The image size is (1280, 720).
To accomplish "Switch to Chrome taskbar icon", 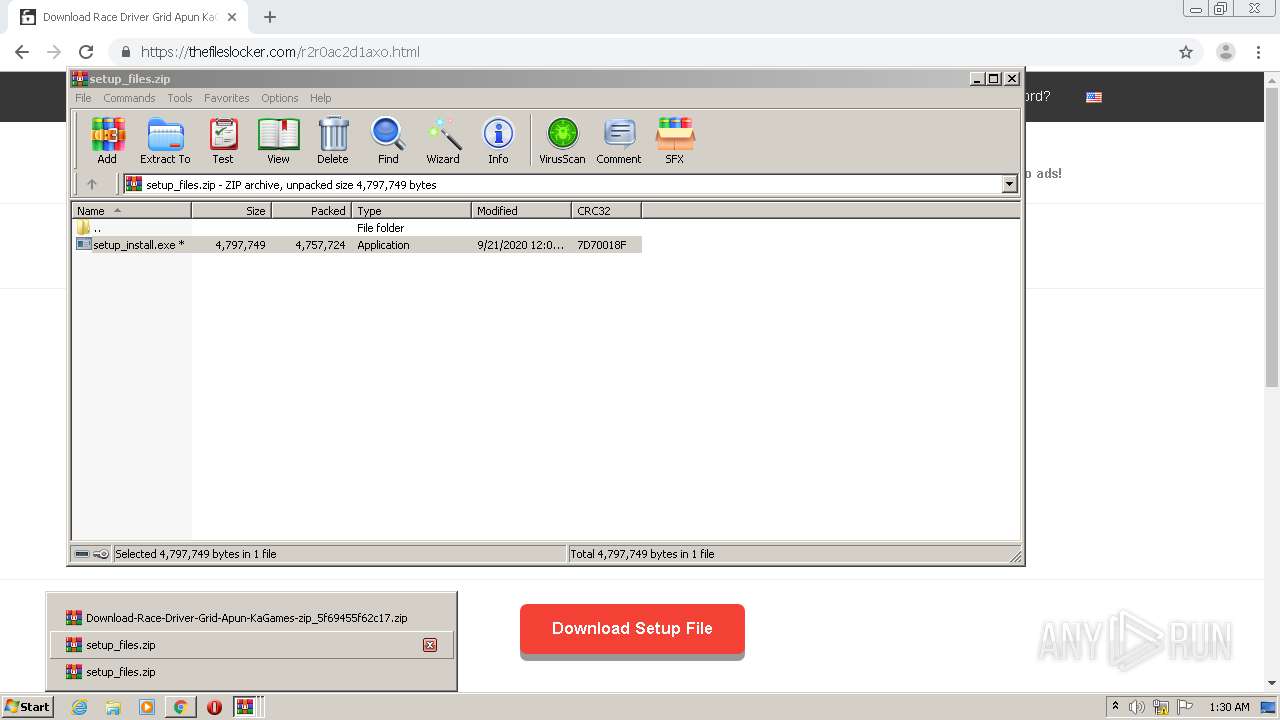I will [180, 707].
